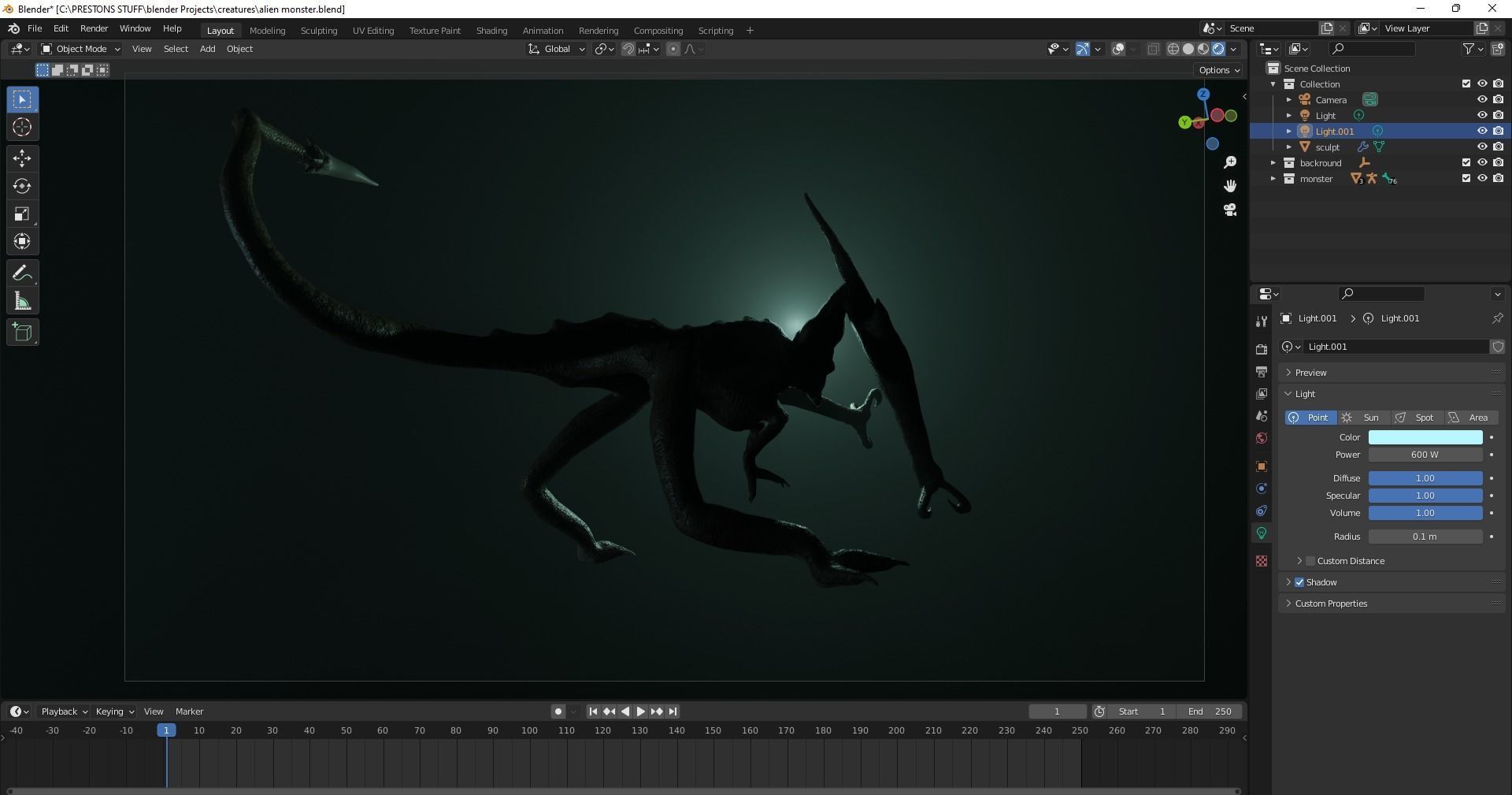Screen dimensions: 1512x795
Task: Toggle the pin icon in properties
Action: pos(1497,318)
